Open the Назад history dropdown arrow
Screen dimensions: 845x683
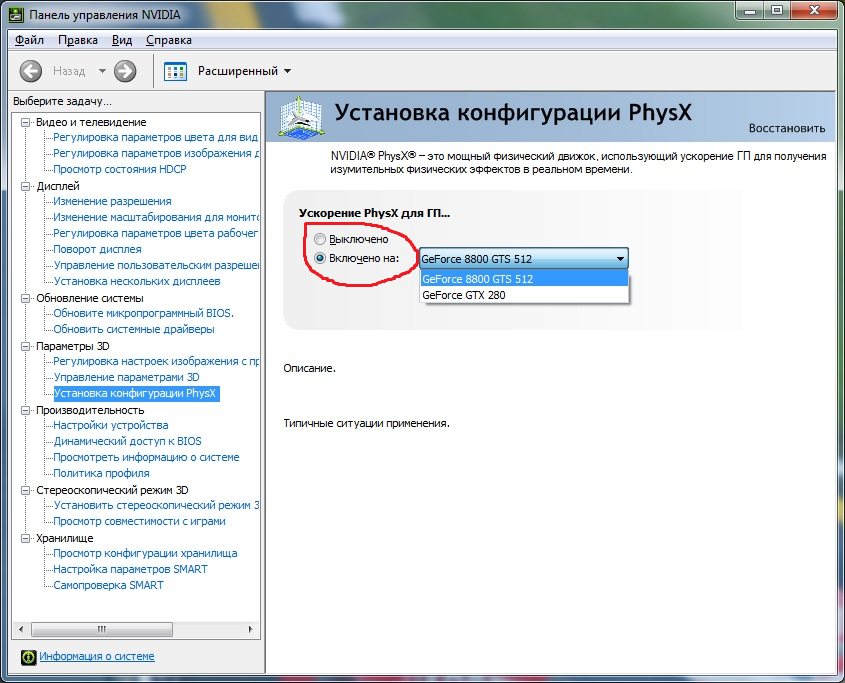tap(102, 71)
